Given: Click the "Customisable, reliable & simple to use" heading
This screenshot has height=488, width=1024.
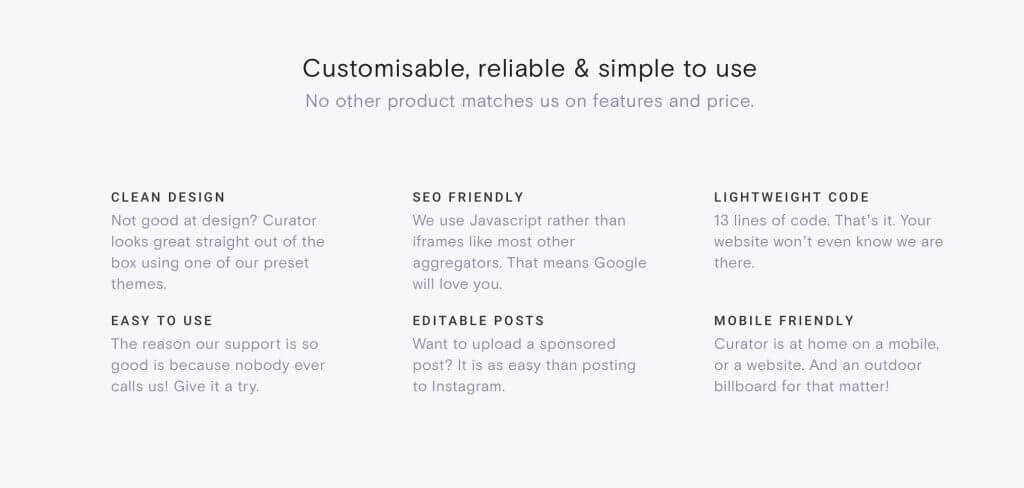Looking at the screenshot, I should click(x=529, y=69).
